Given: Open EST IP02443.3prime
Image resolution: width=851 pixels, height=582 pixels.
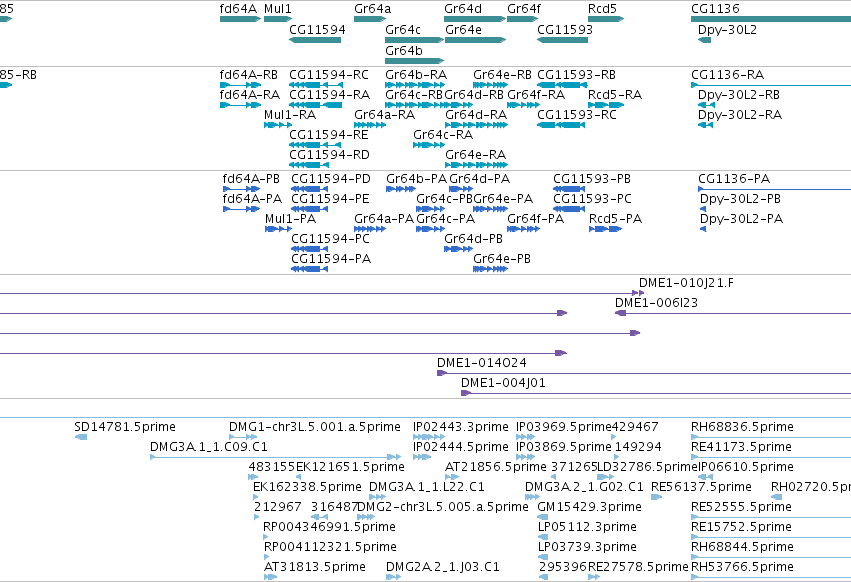Looking at the screenshot, I should click(461, 427).
